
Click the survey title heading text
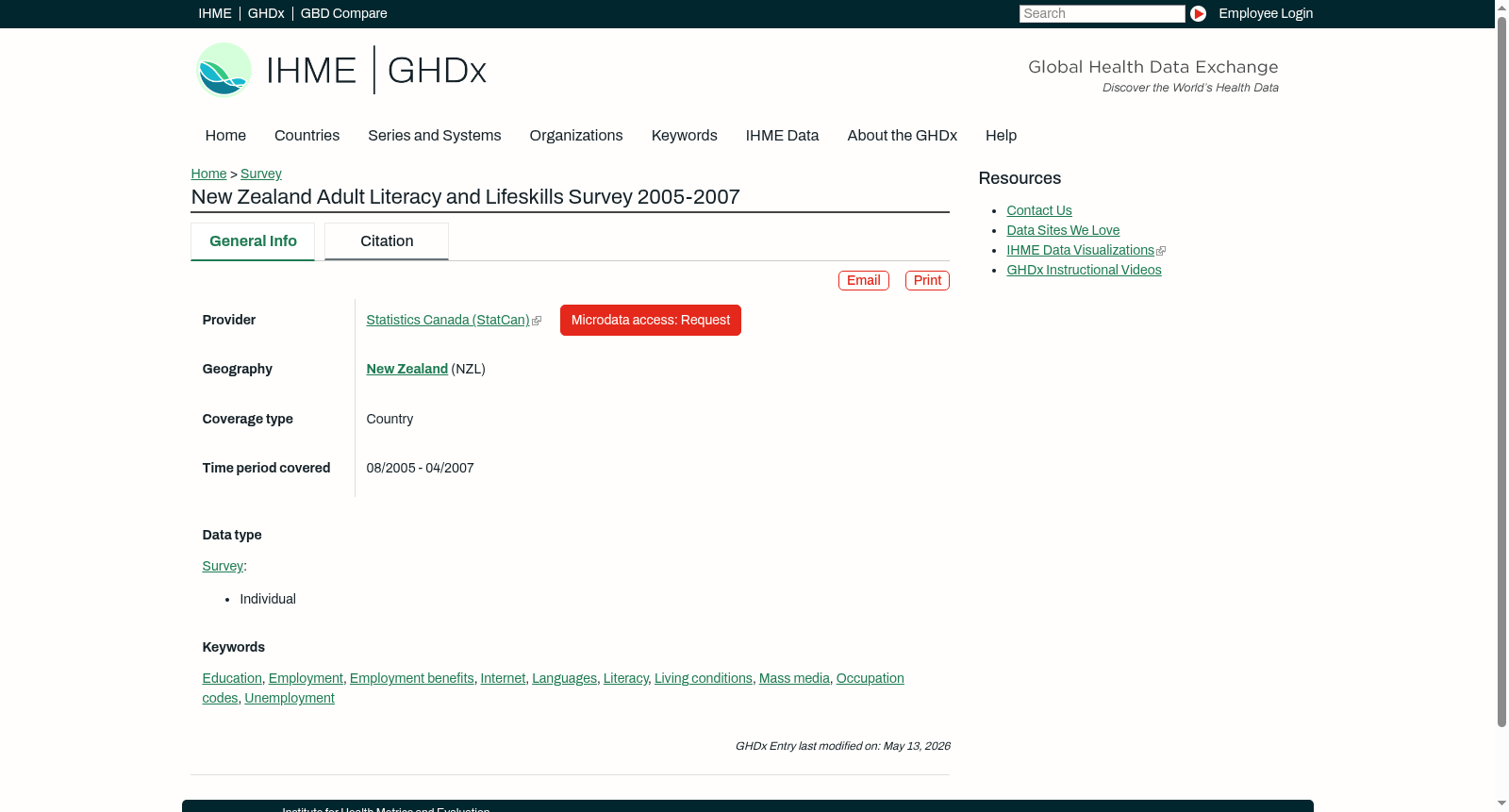coord(465,197)
